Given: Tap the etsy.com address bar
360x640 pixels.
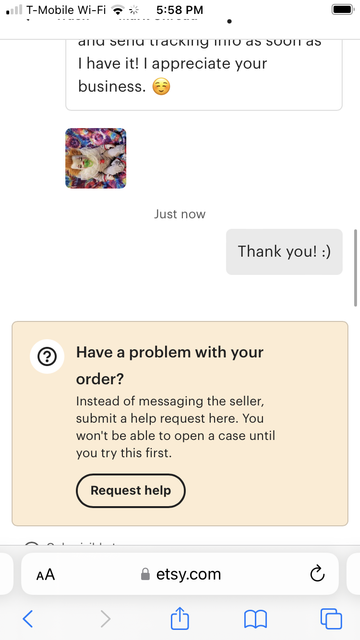Looking at the screenshot, I should click(180, 574).
